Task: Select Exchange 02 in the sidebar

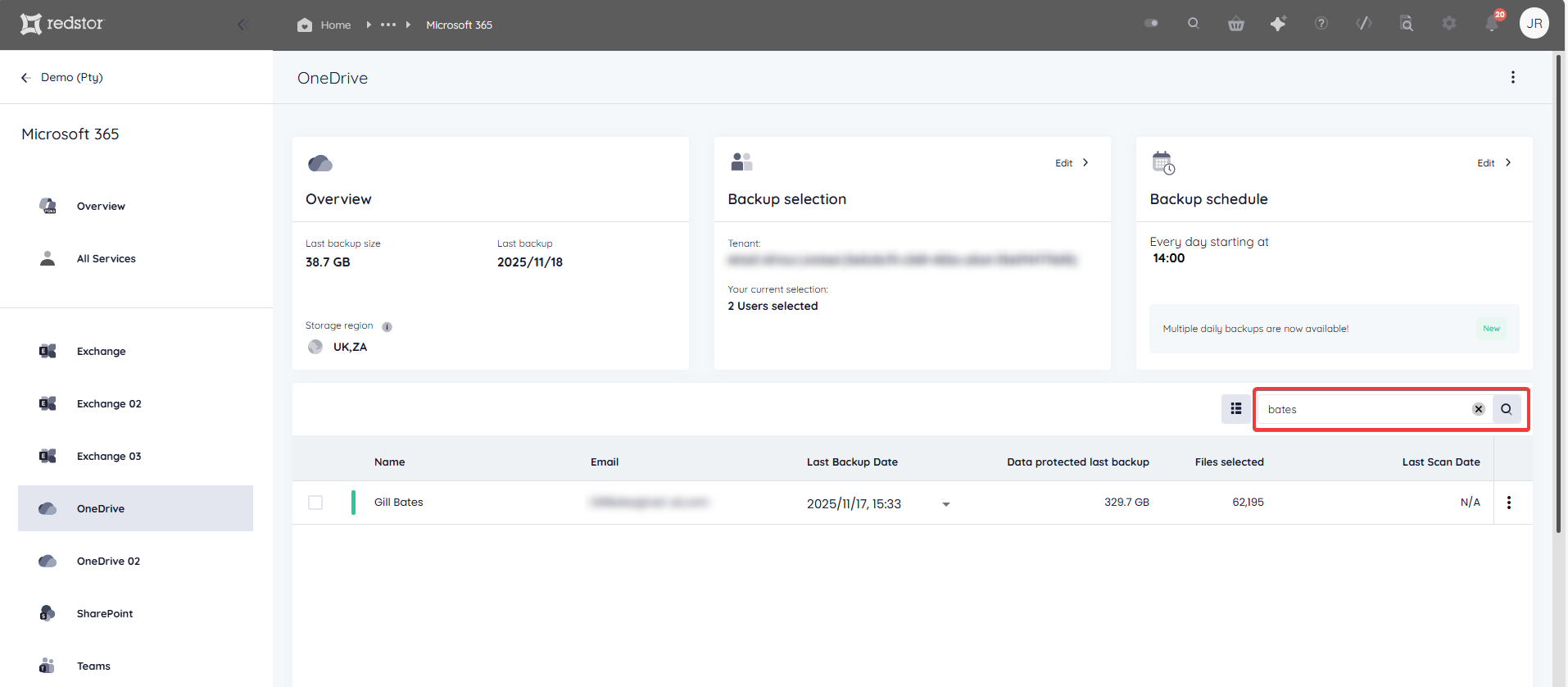Action: pyautogui.click(x=135, y=403)
